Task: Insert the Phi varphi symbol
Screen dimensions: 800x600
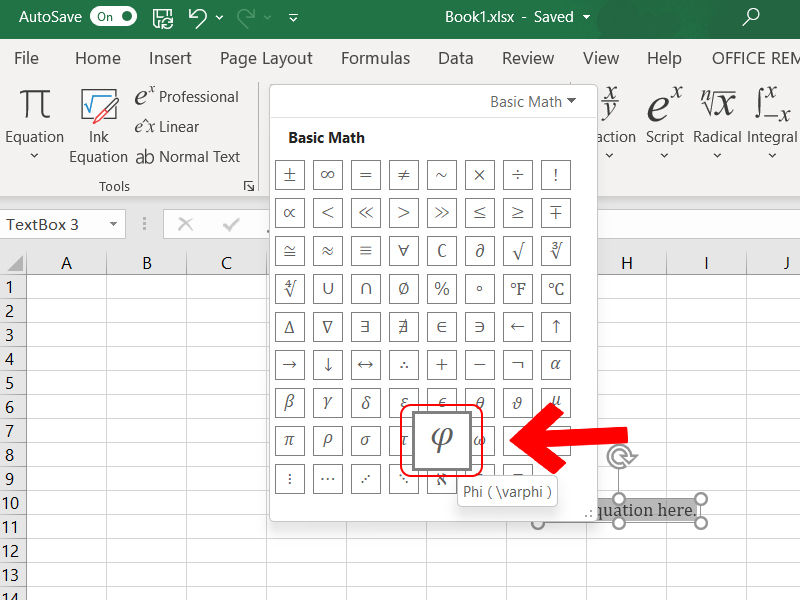Action: tap(442, 440)
